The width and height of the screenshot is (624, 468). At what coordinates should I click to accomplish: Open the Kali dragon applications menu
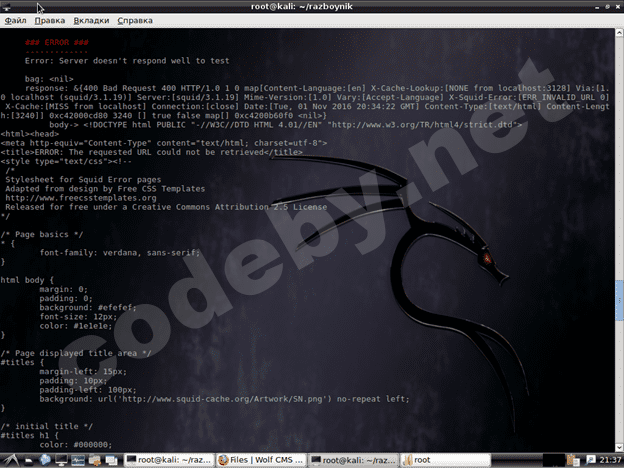pos(11,460)
